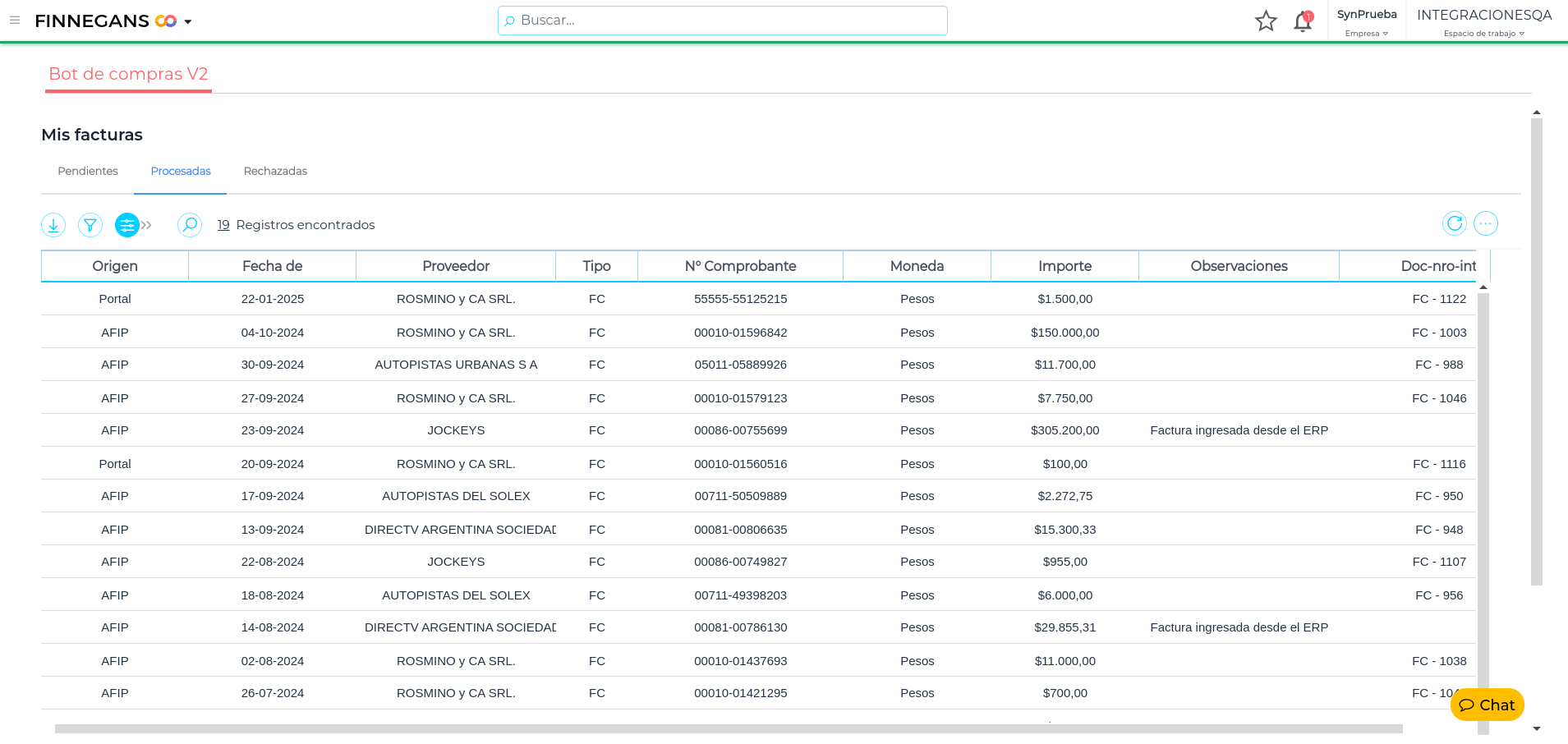The width and height of the screenshot is (1568, 744).
Task: Mark page as favorite with star icon
Action: pos(1266,21)
